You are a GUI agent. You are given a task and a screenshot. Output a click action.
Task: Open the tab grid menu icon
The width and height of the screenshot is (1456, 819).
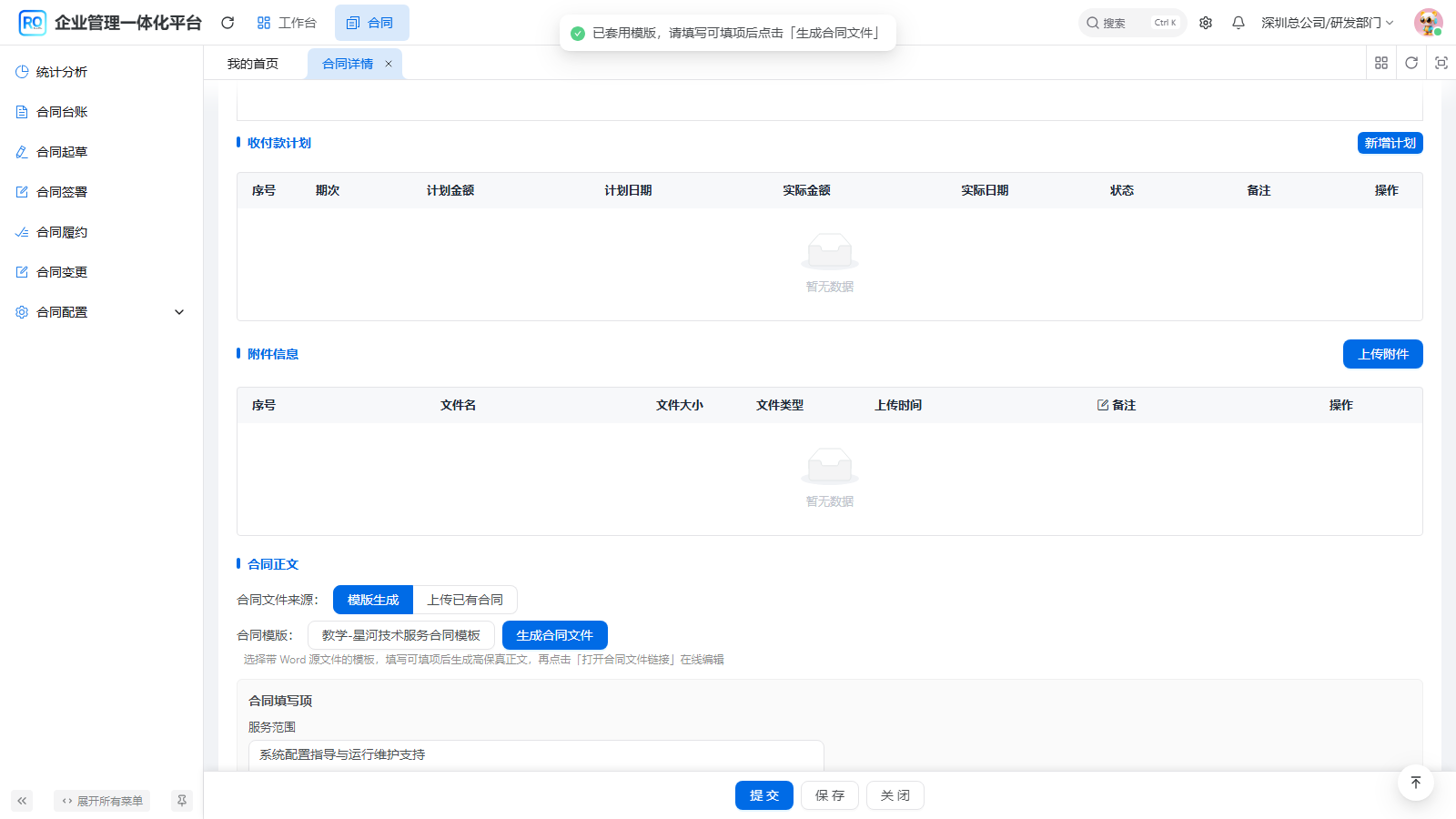pyautogui.click(x=1381, y=63)
